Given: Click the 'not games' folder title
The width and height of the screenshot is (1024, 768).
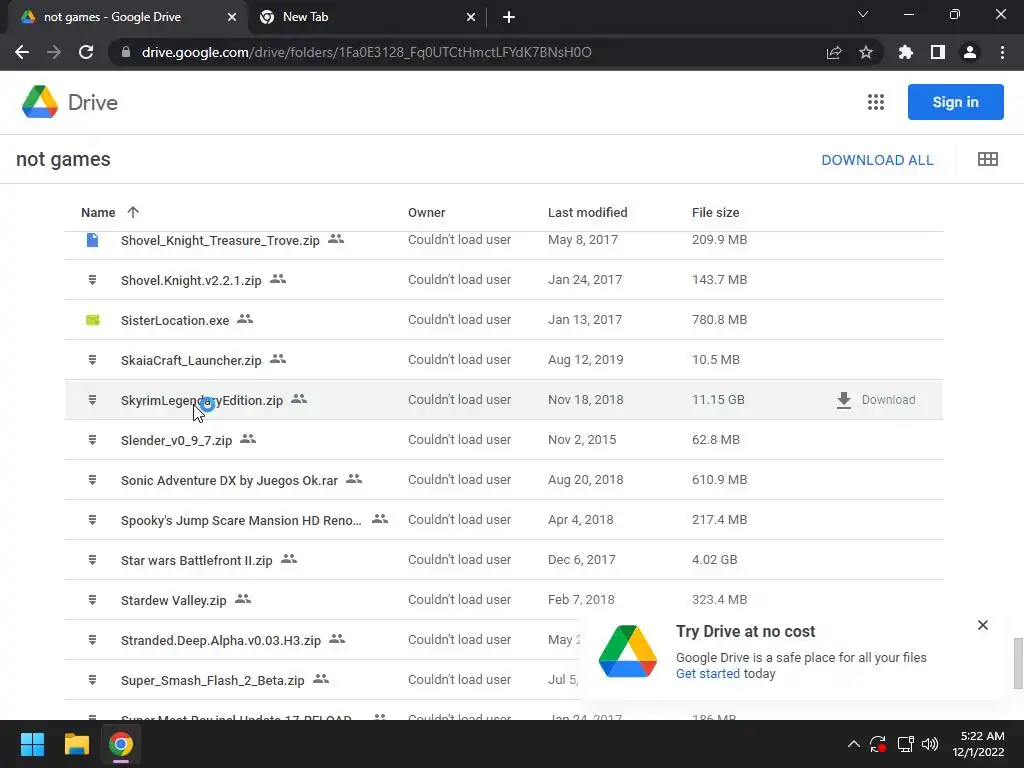Looking at the screenshot, I should [x=63, y=159].
